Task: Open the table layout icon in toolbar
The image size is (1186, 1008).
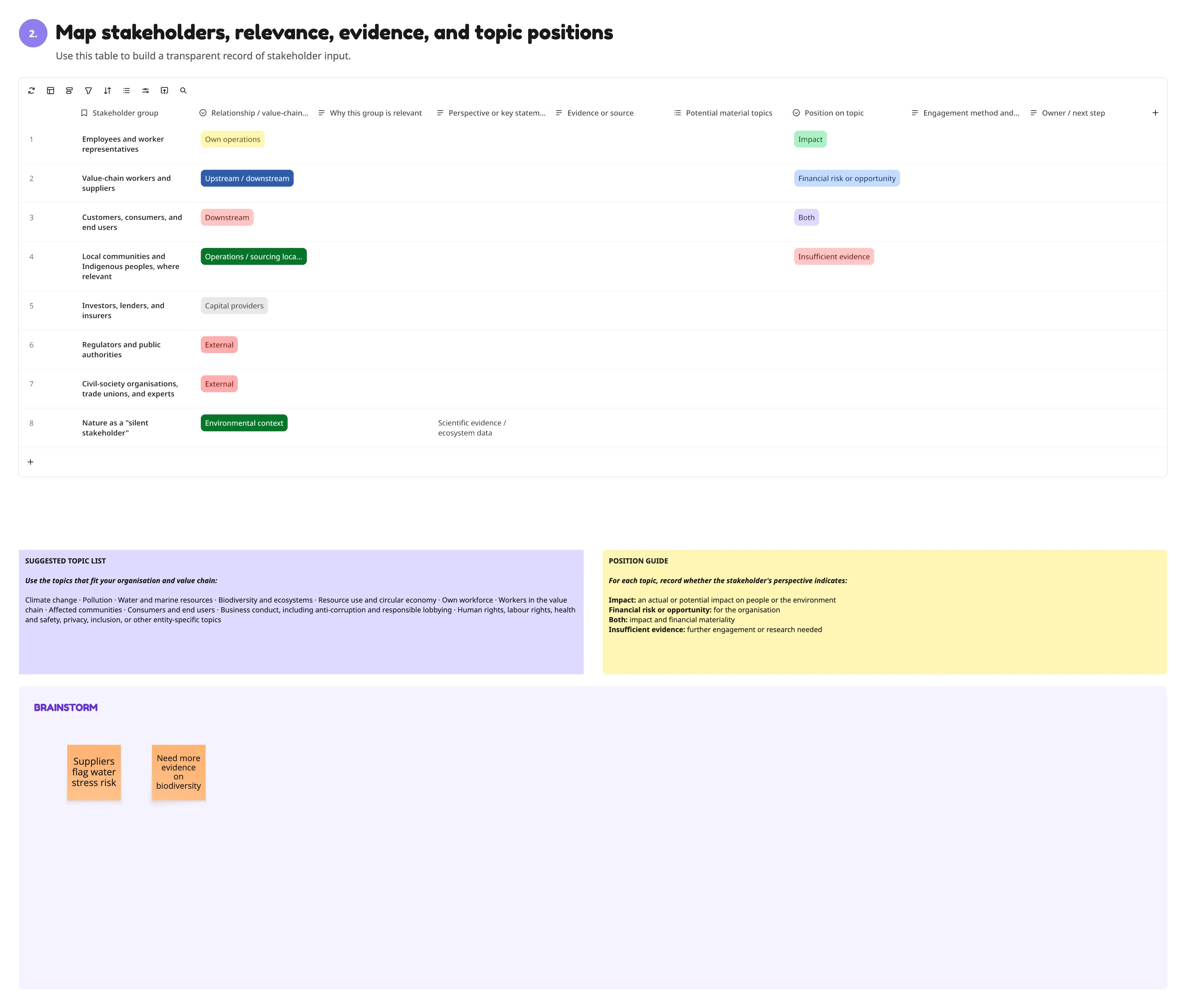Action: tap(50, 90)
